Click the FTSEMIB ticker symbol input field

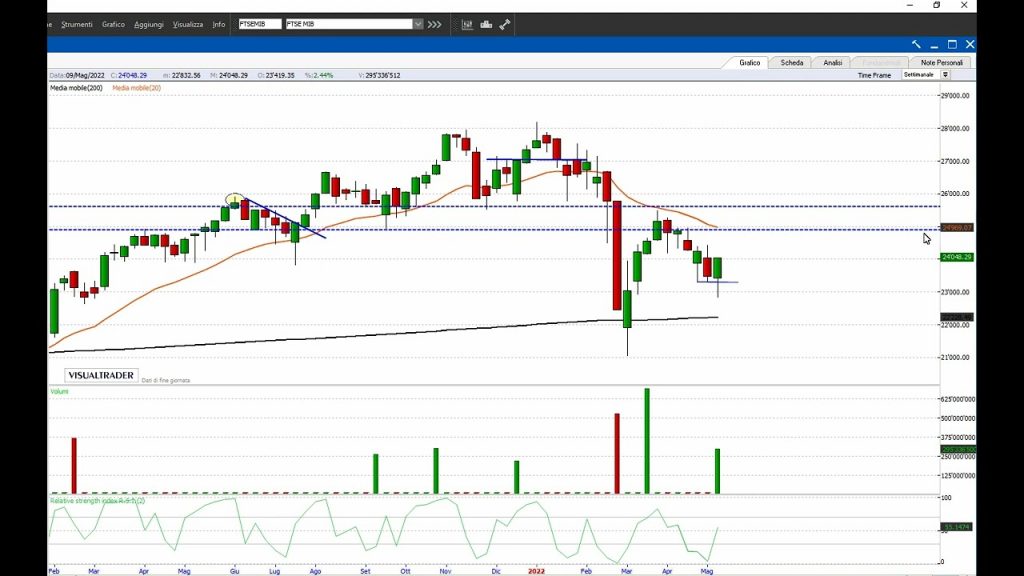pos(260,24)
